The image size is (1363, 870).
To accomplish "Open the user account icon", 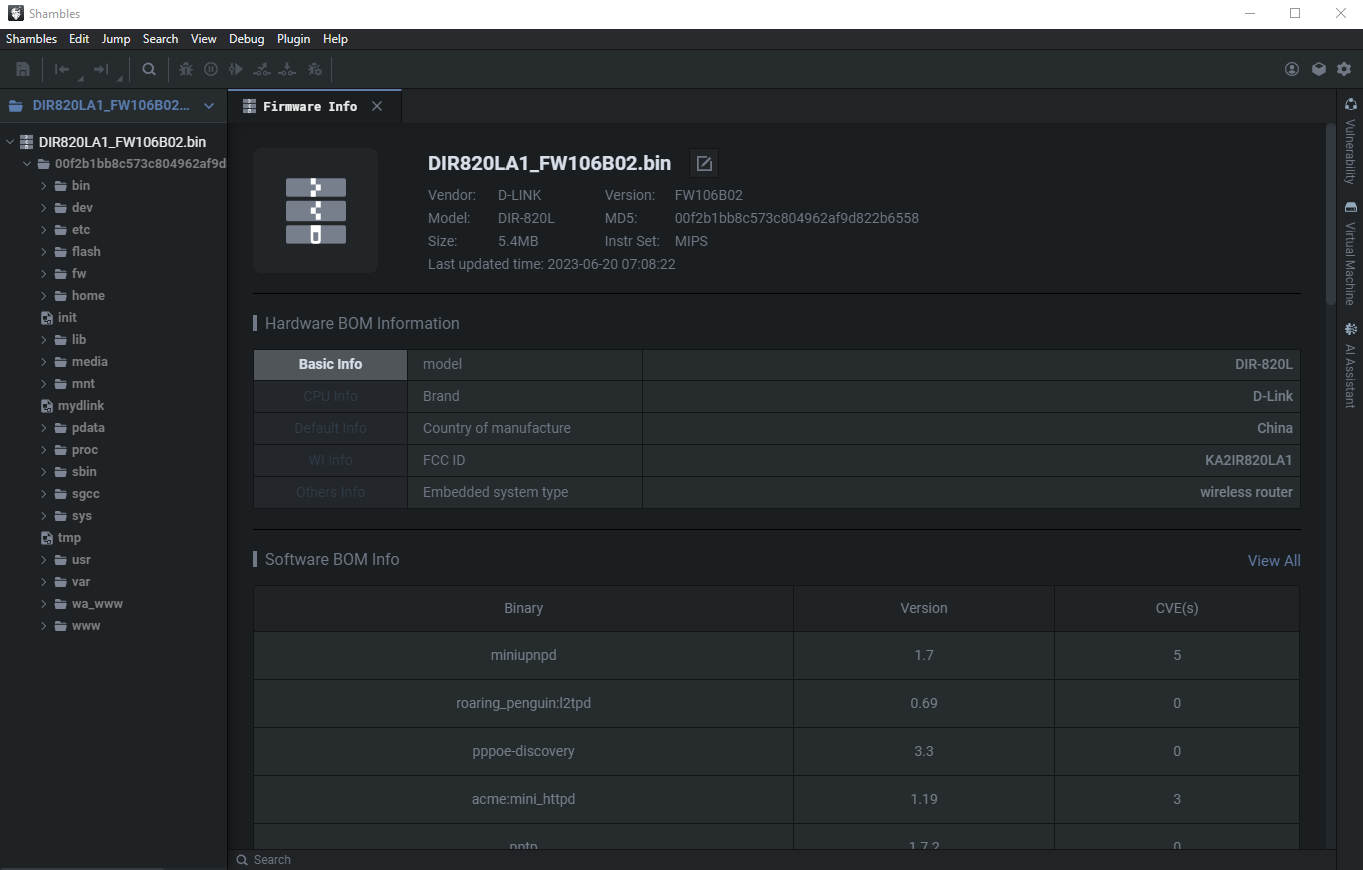I will tap(1292, 69).
